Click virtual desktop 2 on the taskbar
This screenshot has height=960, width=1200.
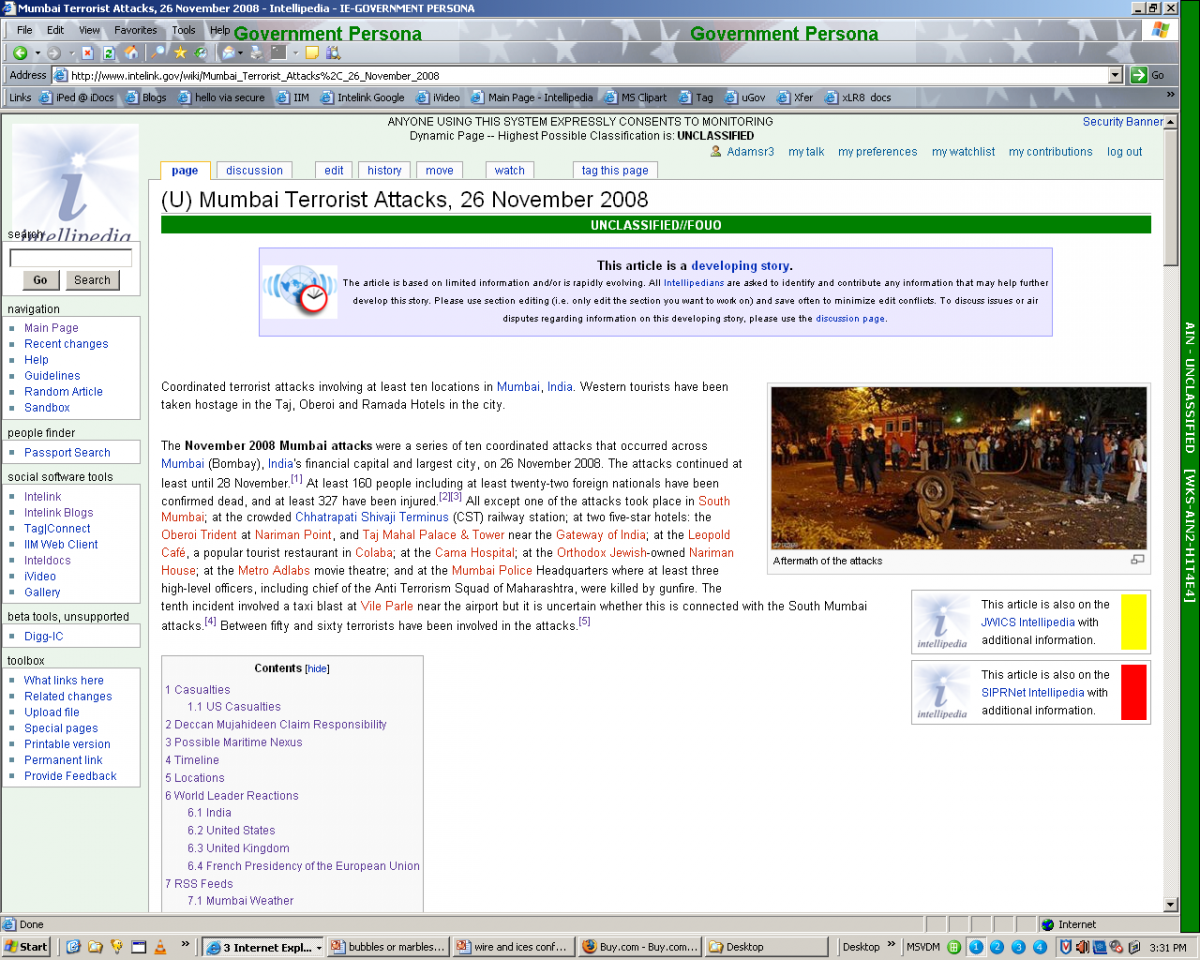[x=997, y=946]
